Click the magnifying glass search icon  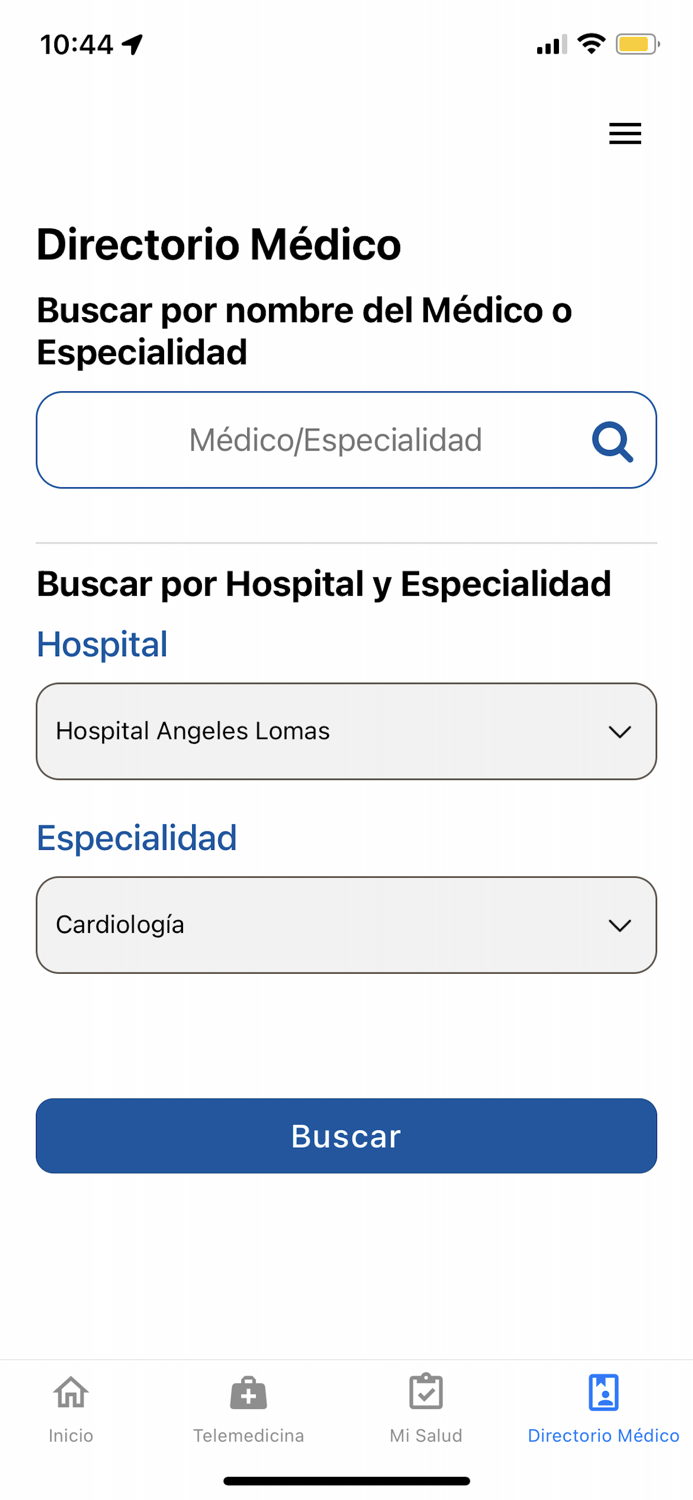[612, 440]
